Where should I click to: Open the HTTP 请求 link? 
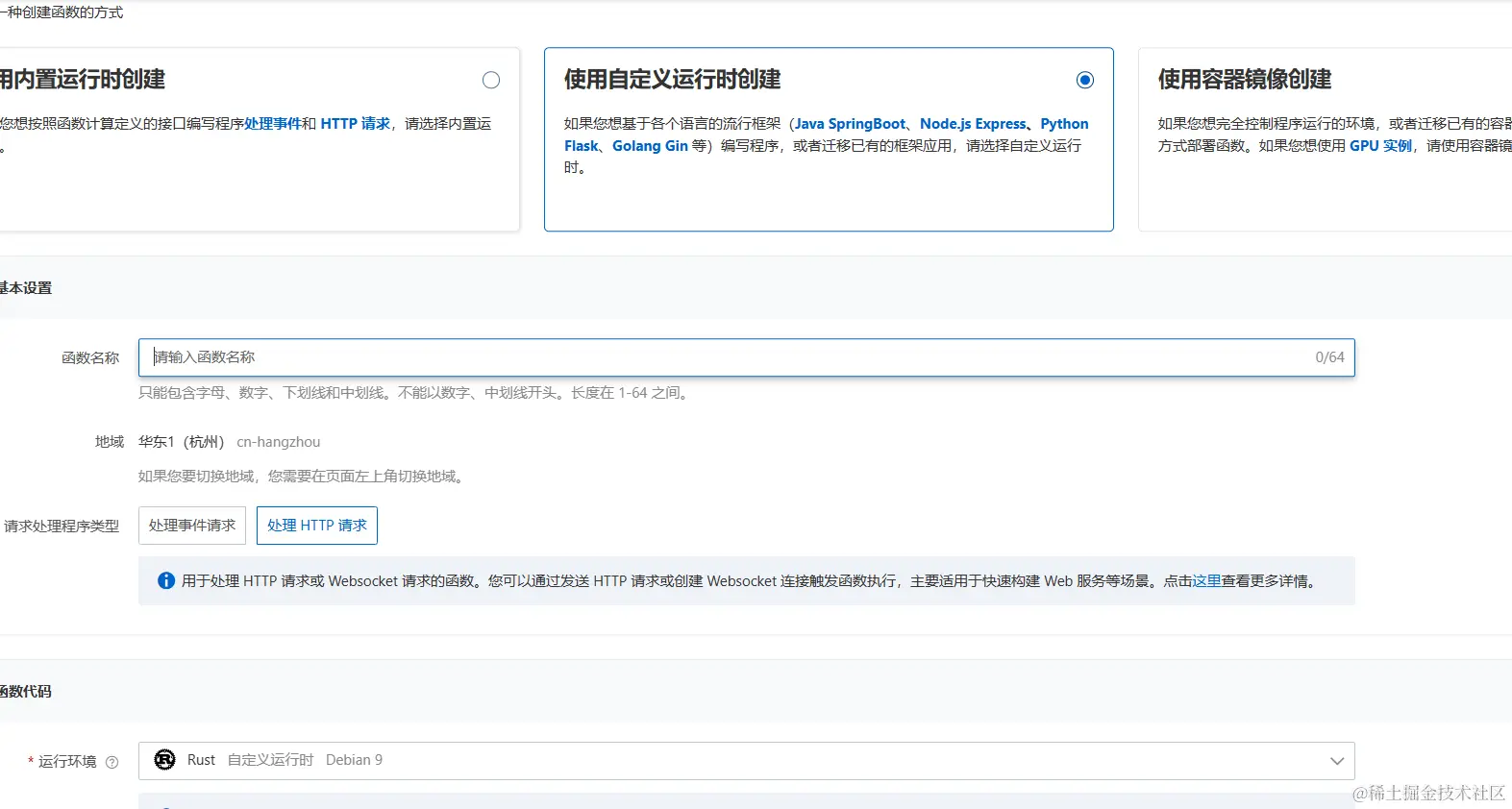(x=356, y=124)
